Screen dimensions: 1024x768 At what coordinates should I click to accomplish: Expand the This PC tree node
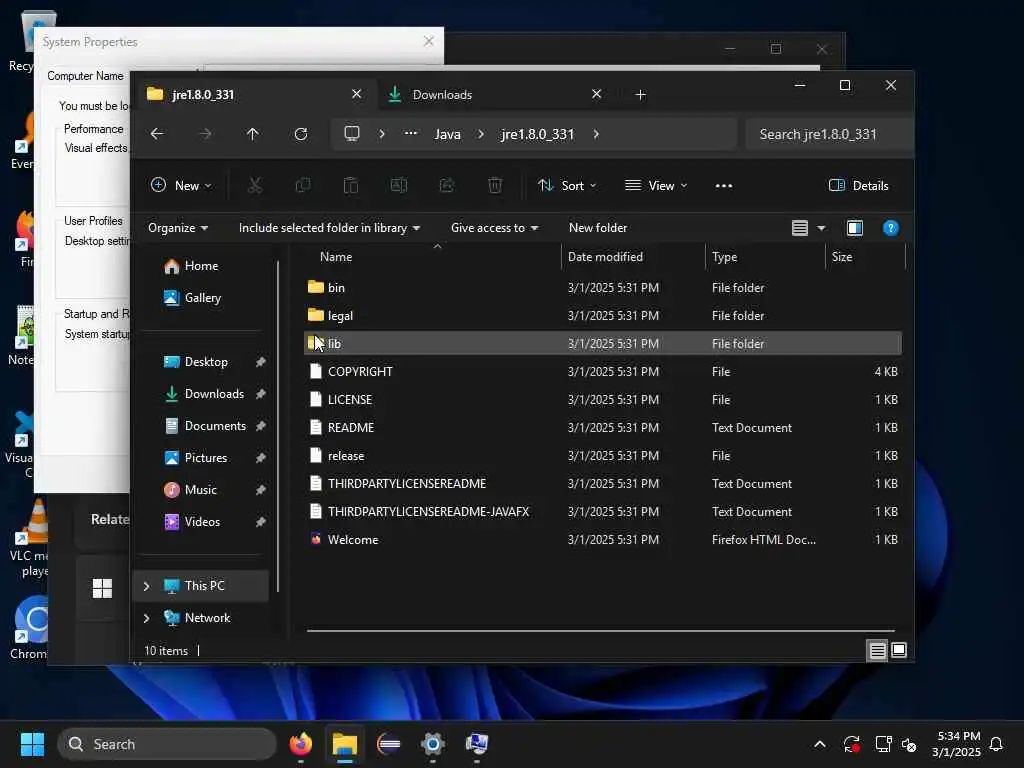[x=146, y=586]
